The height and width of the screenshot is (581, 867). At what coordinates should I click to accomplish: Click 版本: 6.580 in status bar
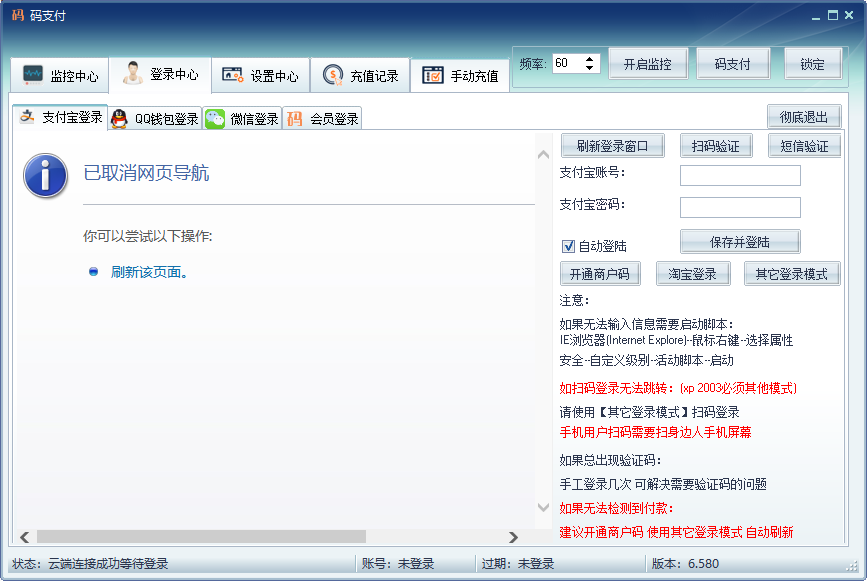(685, 564)
